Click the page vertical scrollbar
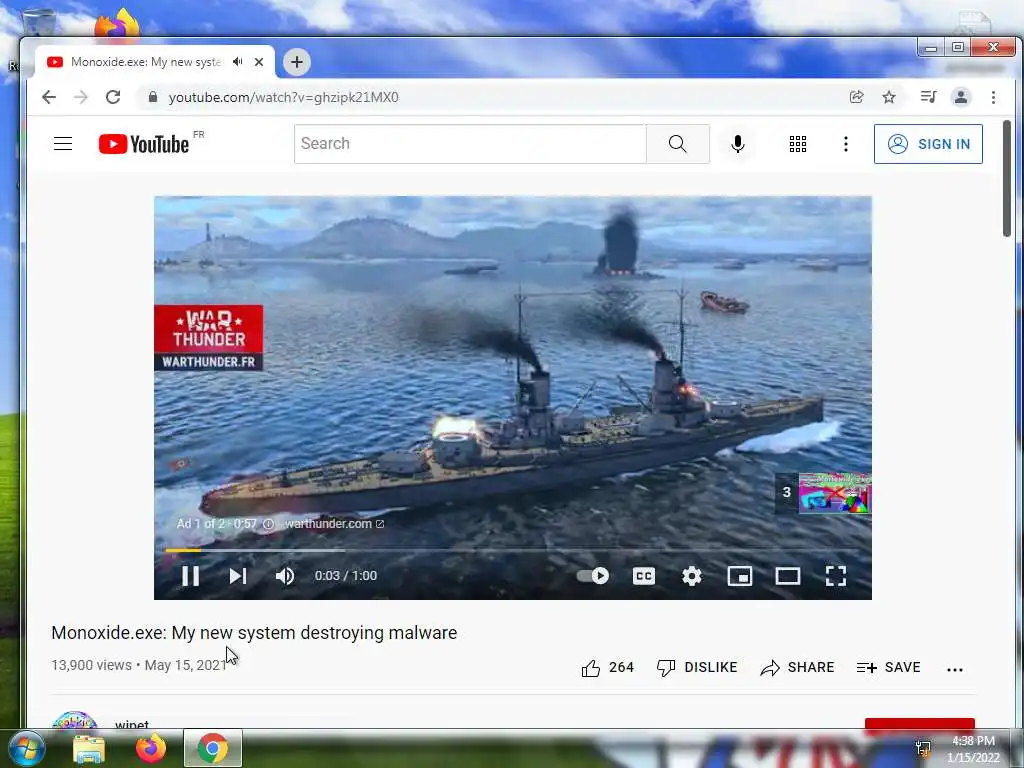Screen dimensions: 1024x768 (1006, 178)
